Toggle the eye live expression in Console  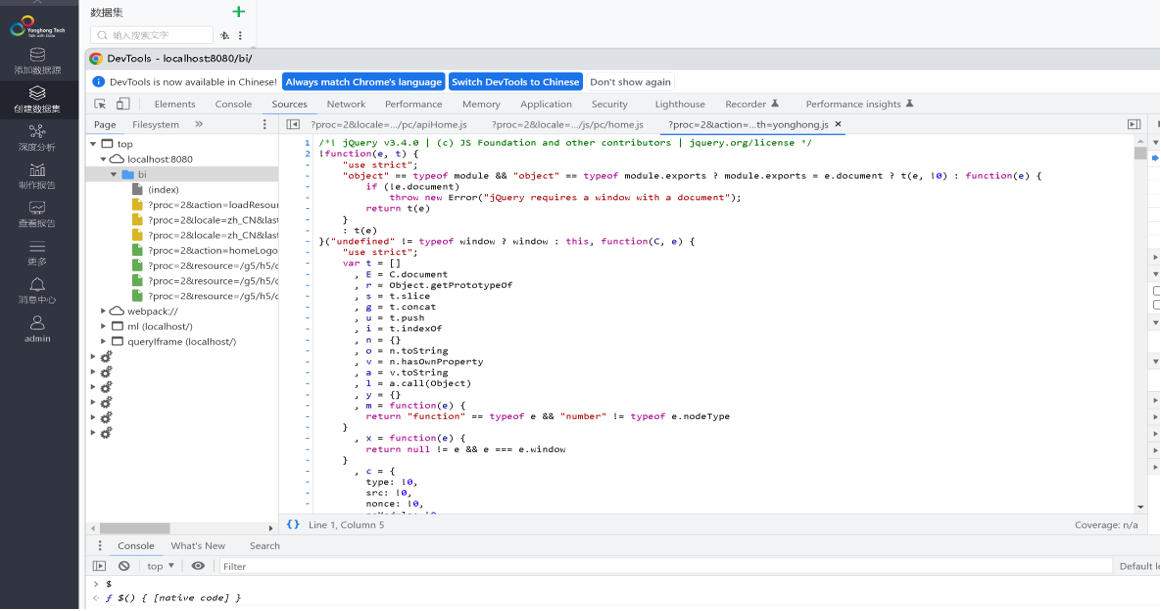click(197, 566)
